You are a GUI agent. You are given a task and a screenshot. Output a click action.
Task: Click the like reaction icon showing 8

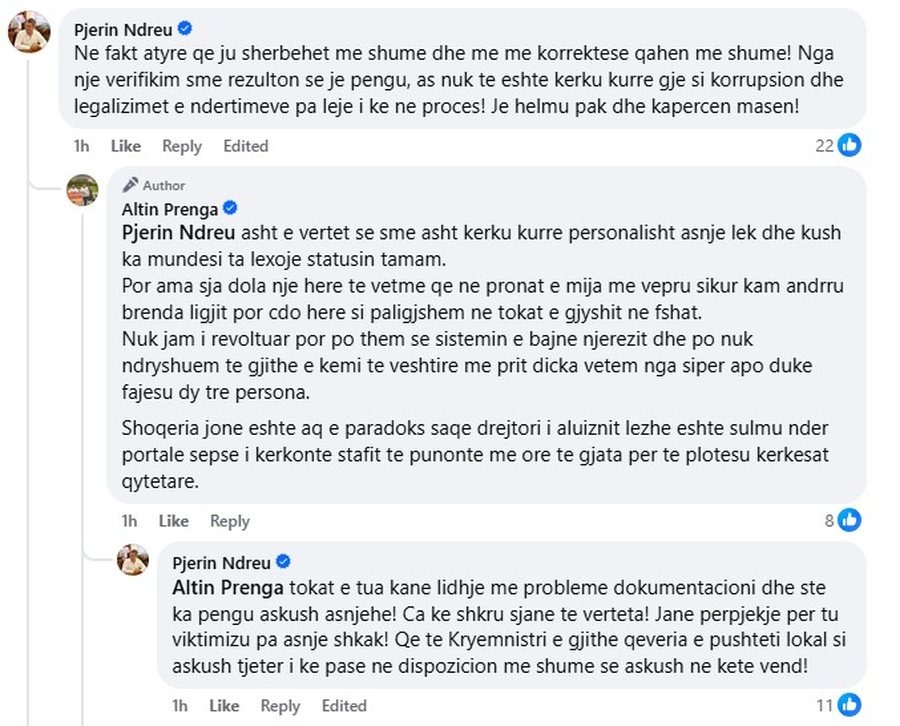point(850,520)
